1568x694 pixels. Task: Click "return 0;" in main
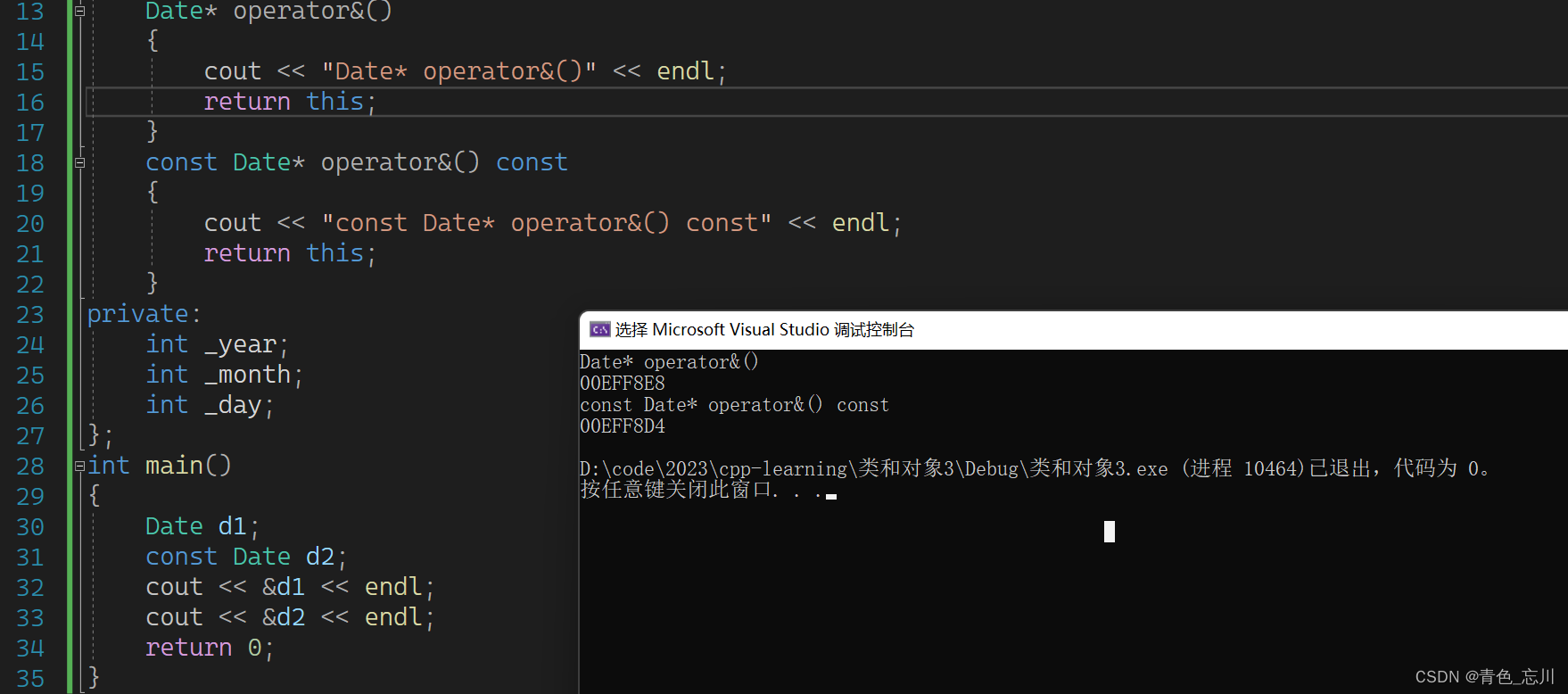(210, 648)
